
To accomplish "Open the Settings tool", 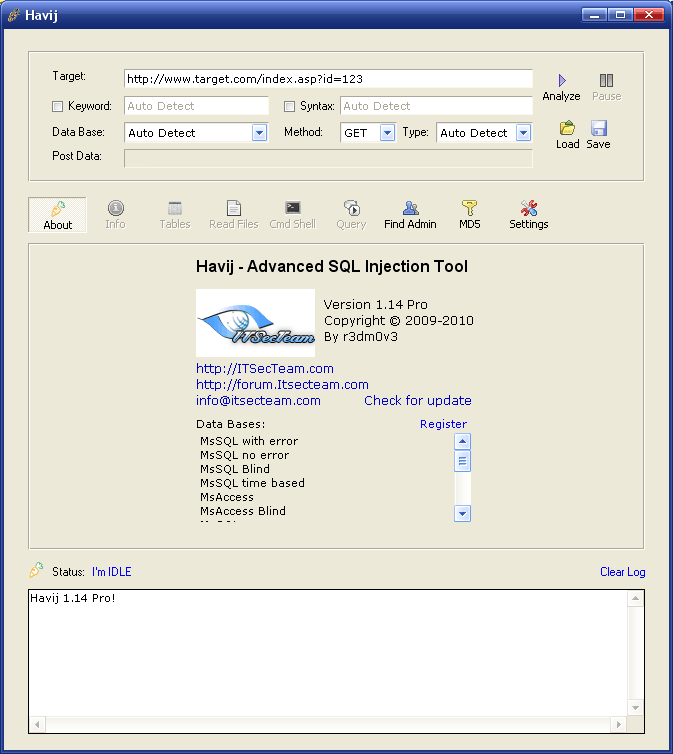I will coord(529,215).
